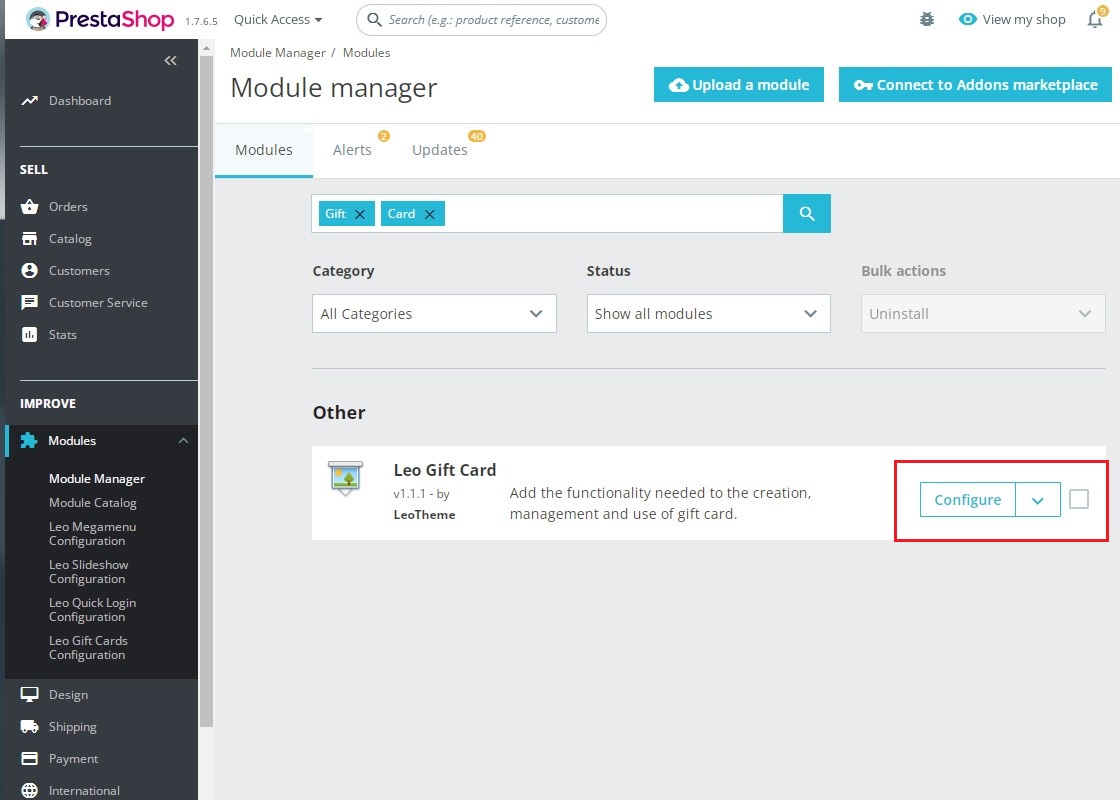Open Module Manager in sidebar
1120x800 pixels.
click(97, 479)
